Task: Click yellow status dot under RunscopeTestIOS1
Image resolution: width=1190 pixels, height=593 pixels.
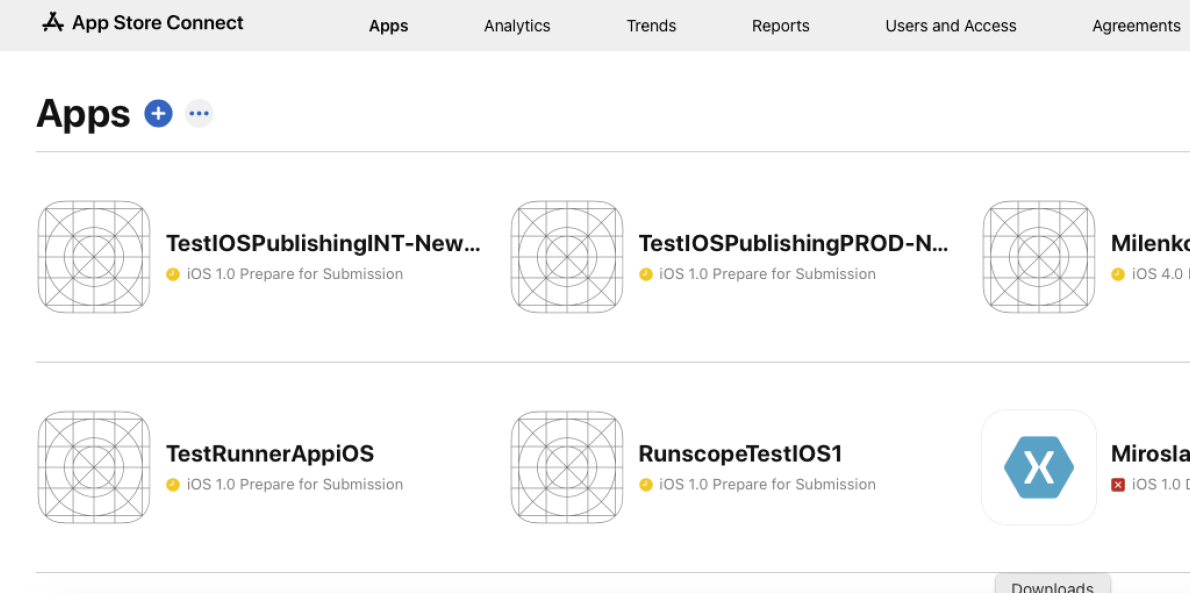Action: click(x=646, y=484)
